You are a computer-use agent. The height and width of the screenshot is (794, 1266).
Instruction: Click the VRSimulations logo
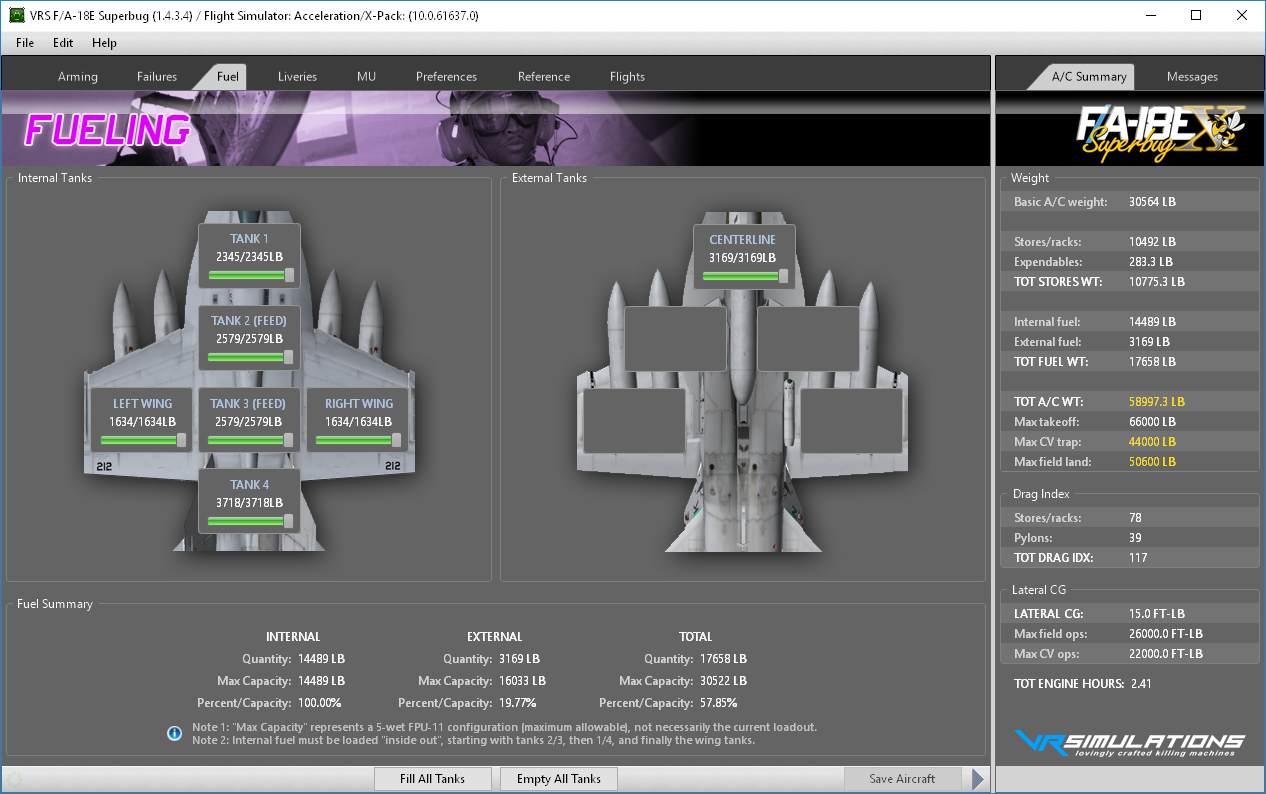coord(1129,743)
